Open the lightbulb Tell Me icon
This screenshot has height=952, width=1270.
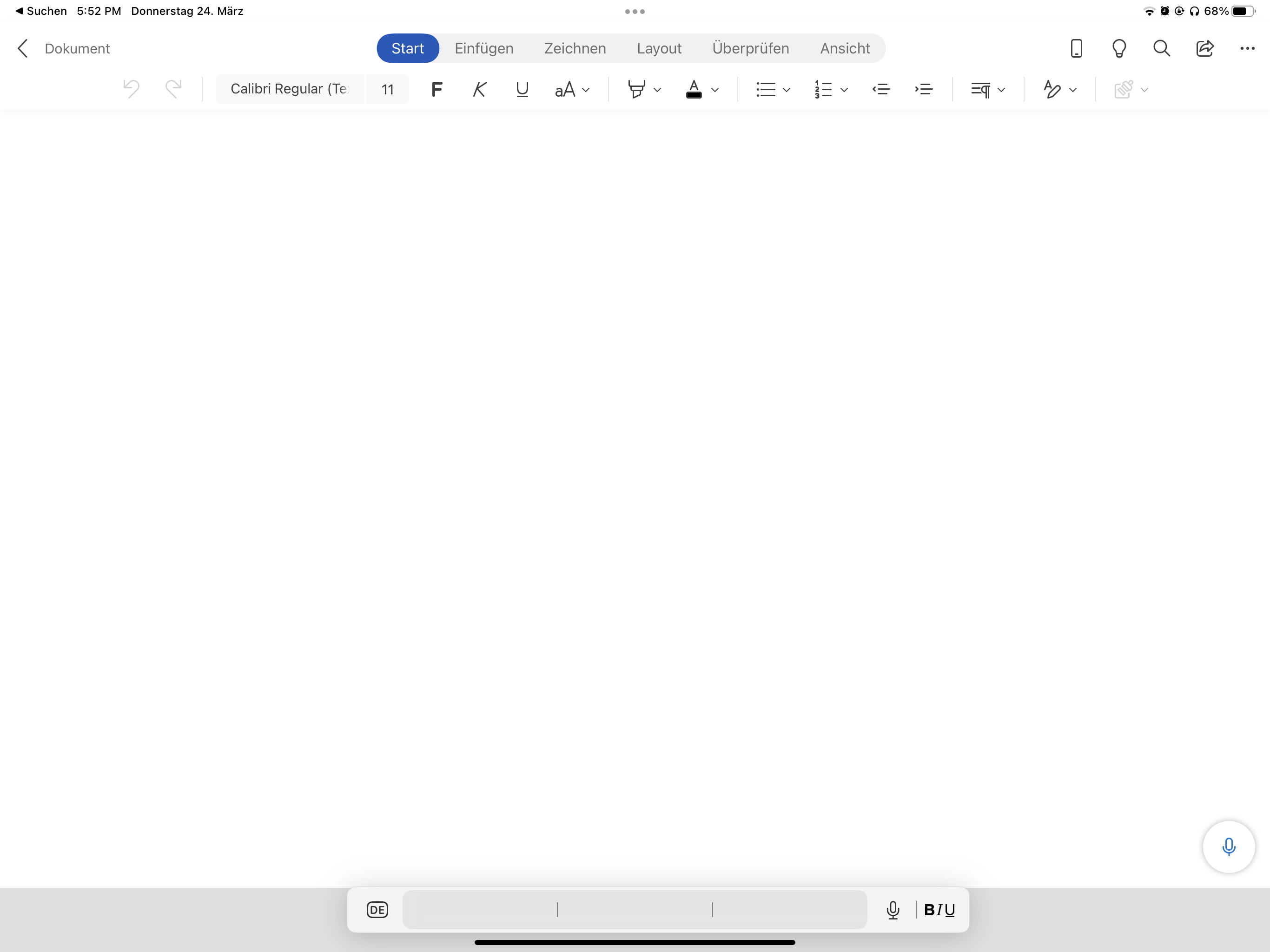pyautogui.click(x=1118, y=48)
